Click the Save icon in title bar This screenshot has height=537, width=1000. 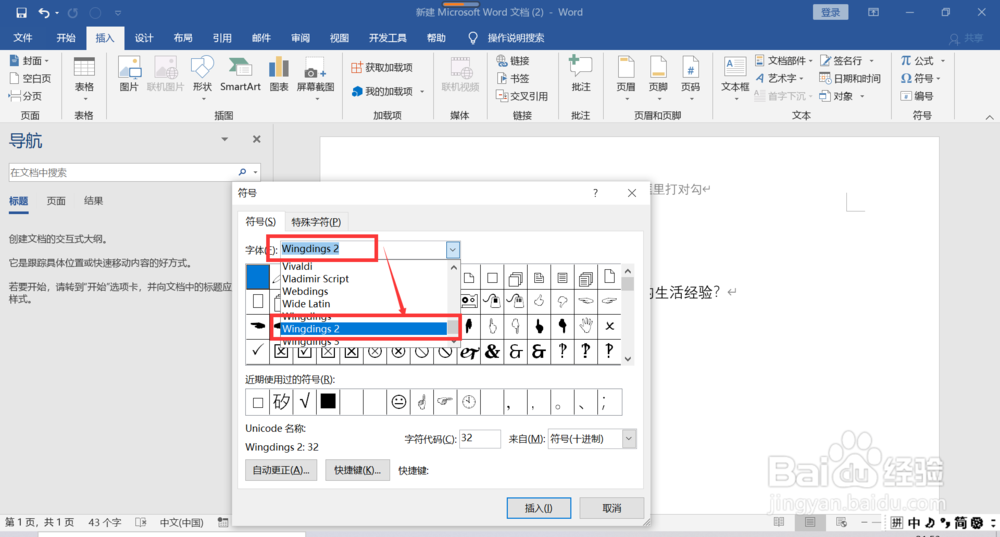click(x=21, y=13)
